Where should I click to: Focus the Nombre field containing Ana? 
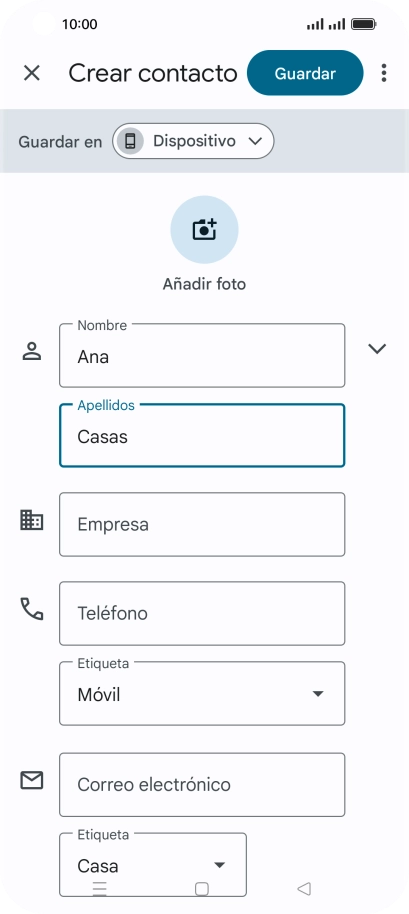pyautogui.click(x=202, y=356)
